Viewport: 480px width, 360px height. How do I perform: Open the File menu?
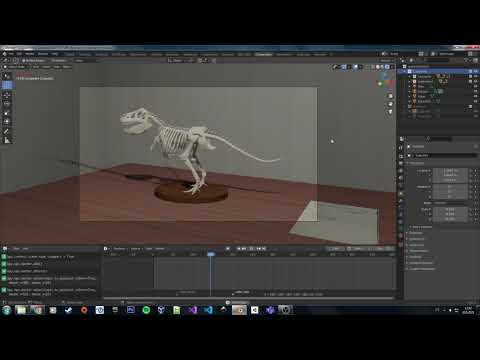(x=11, y=54)
